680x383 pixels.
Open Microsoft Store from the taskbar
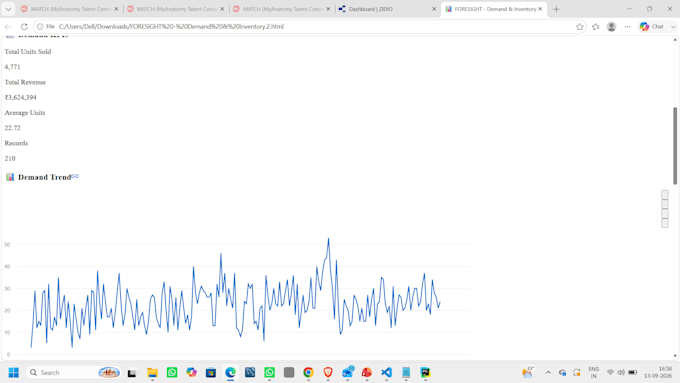coord(211,373)
